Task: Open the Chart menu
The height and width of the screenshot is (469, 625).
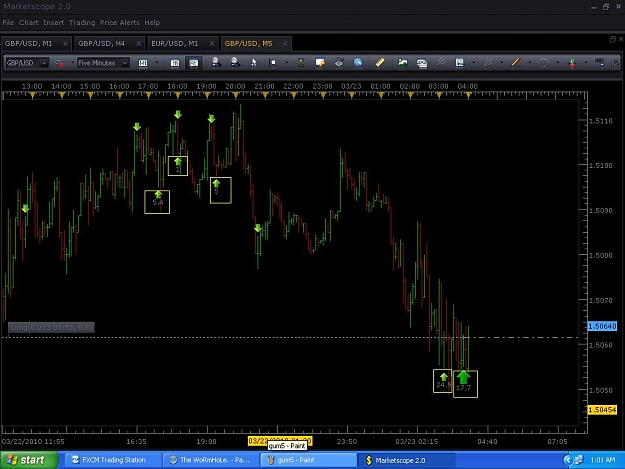Action: point(29,23)
